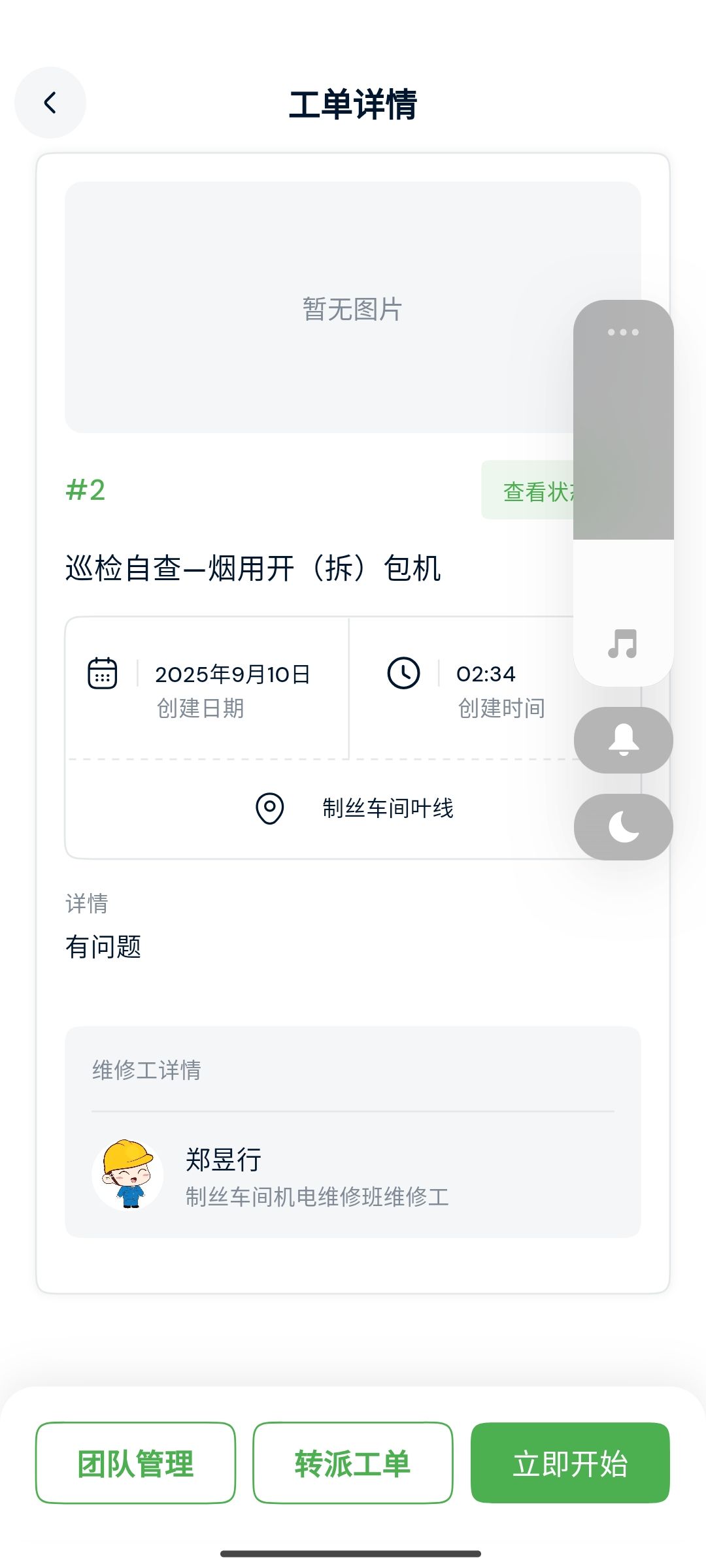Toggle the moon Do Not Disturb

[x=623, y=827]
